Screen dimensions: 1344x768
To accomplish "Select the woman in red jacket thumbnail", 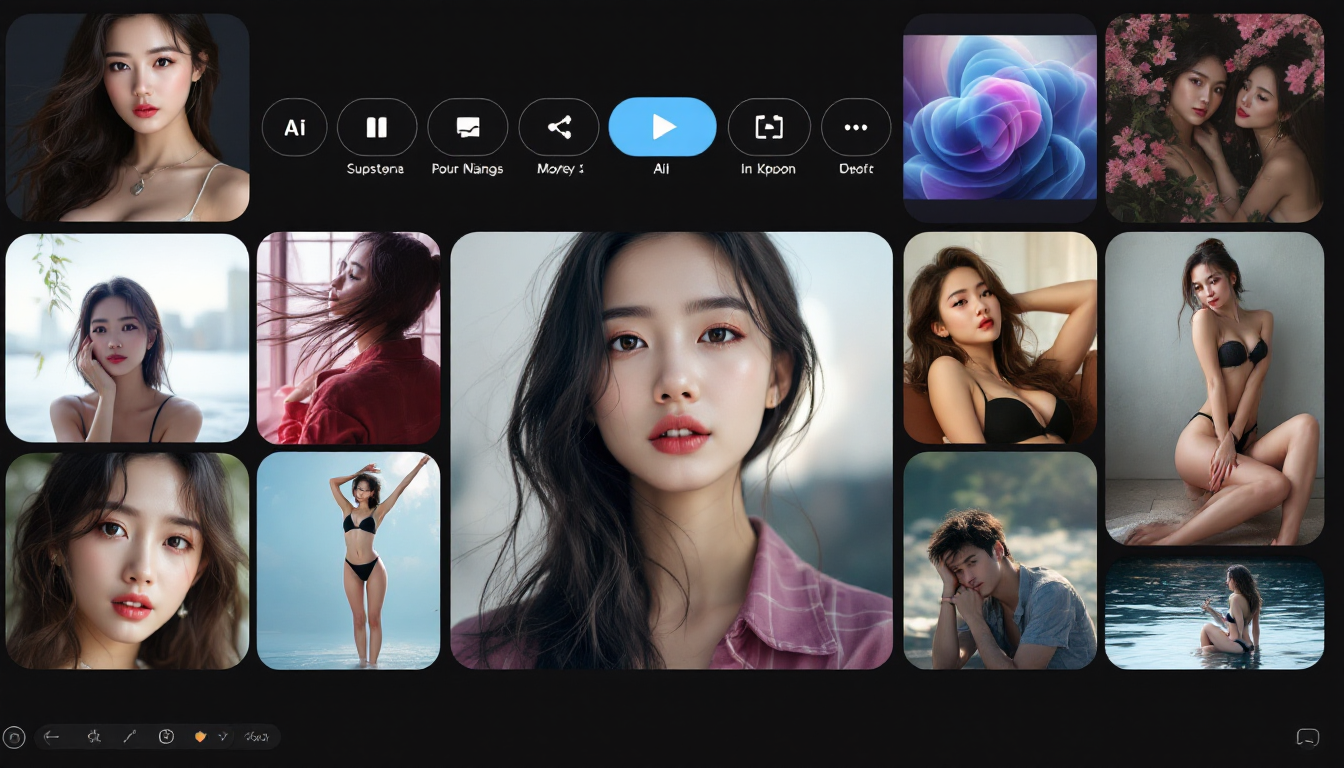I will (x=348, y=338).
